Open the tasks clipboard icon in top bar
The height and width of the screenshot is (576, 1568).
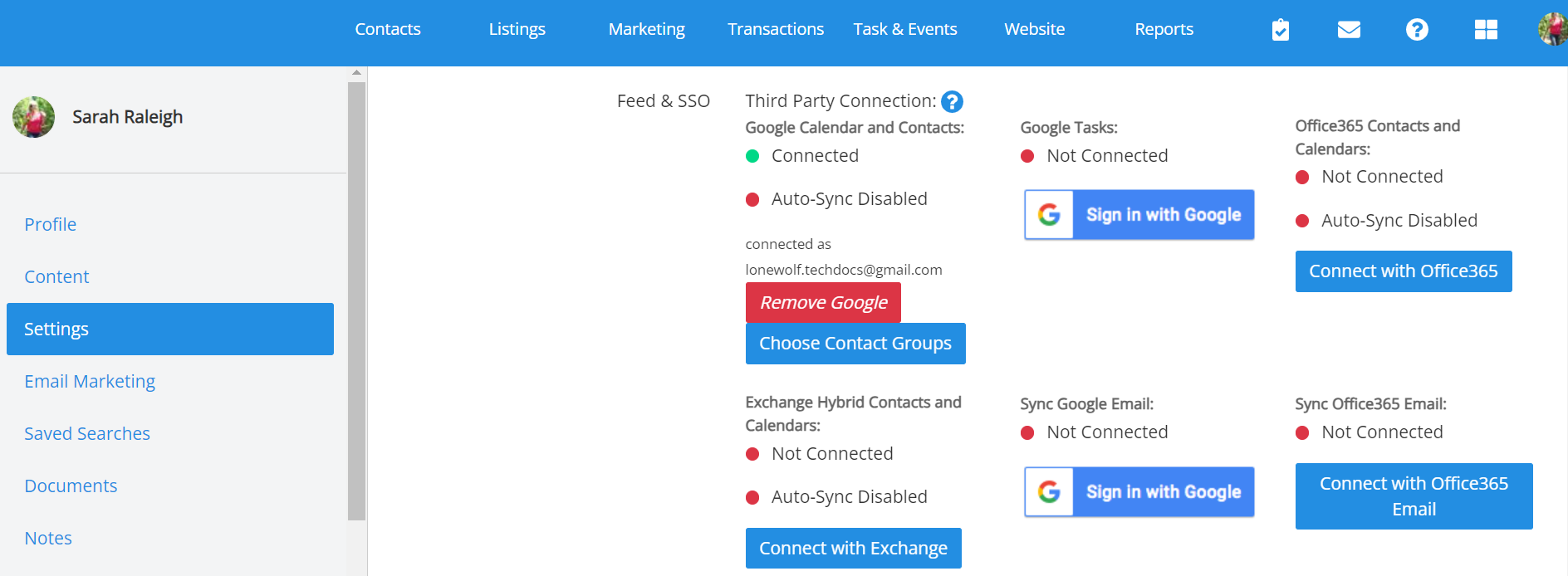pyautogui.click(x=1280, y=29)
